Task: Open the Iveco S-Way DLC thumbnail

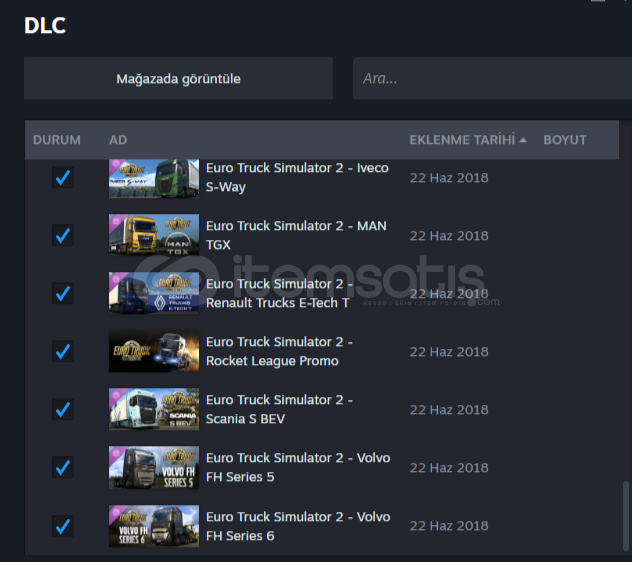Action: pyautogui.click(x=154, y=178)
